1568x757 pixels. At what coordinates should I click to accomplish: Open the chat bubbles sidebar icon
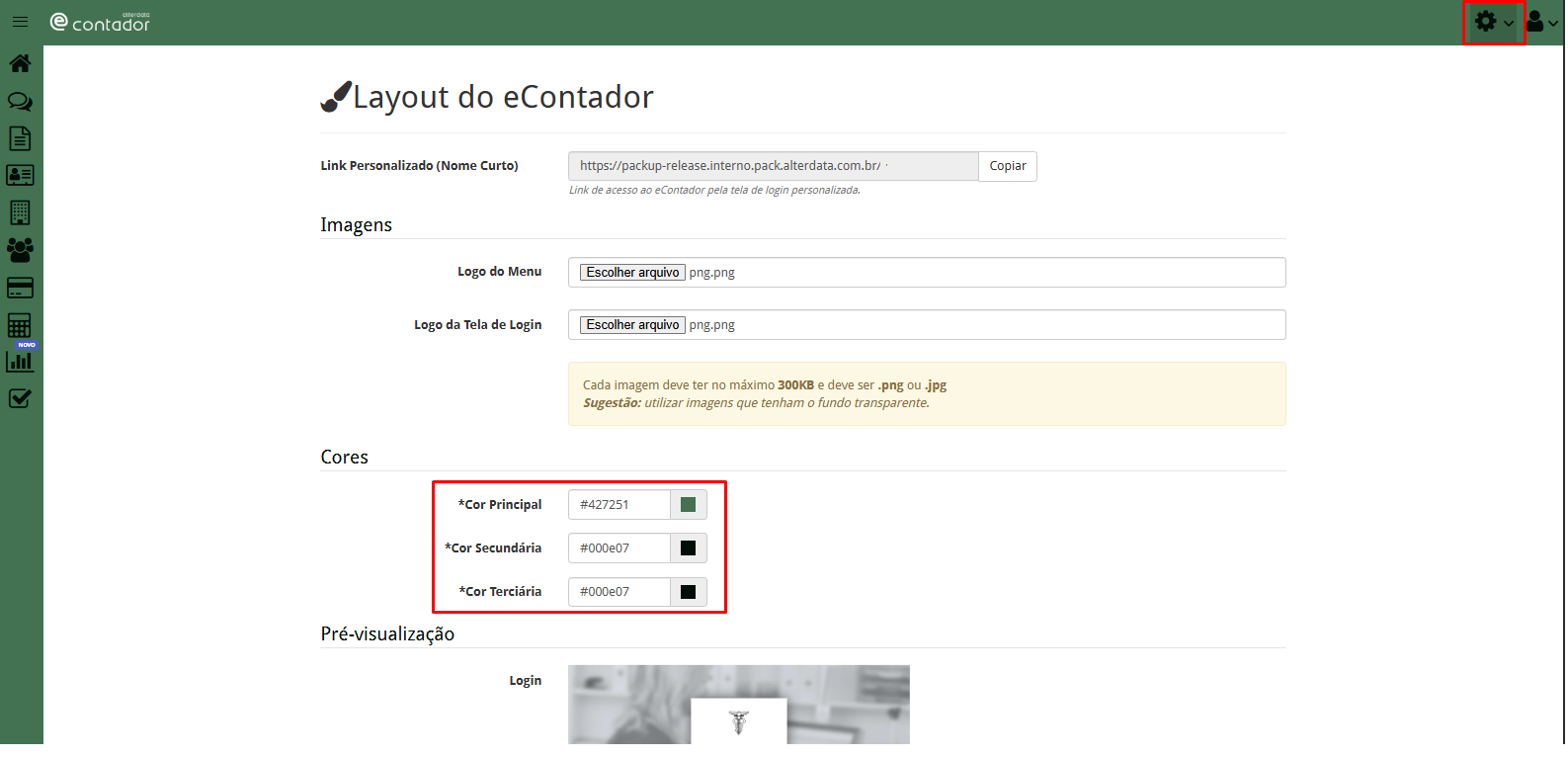tap(20, 101)
